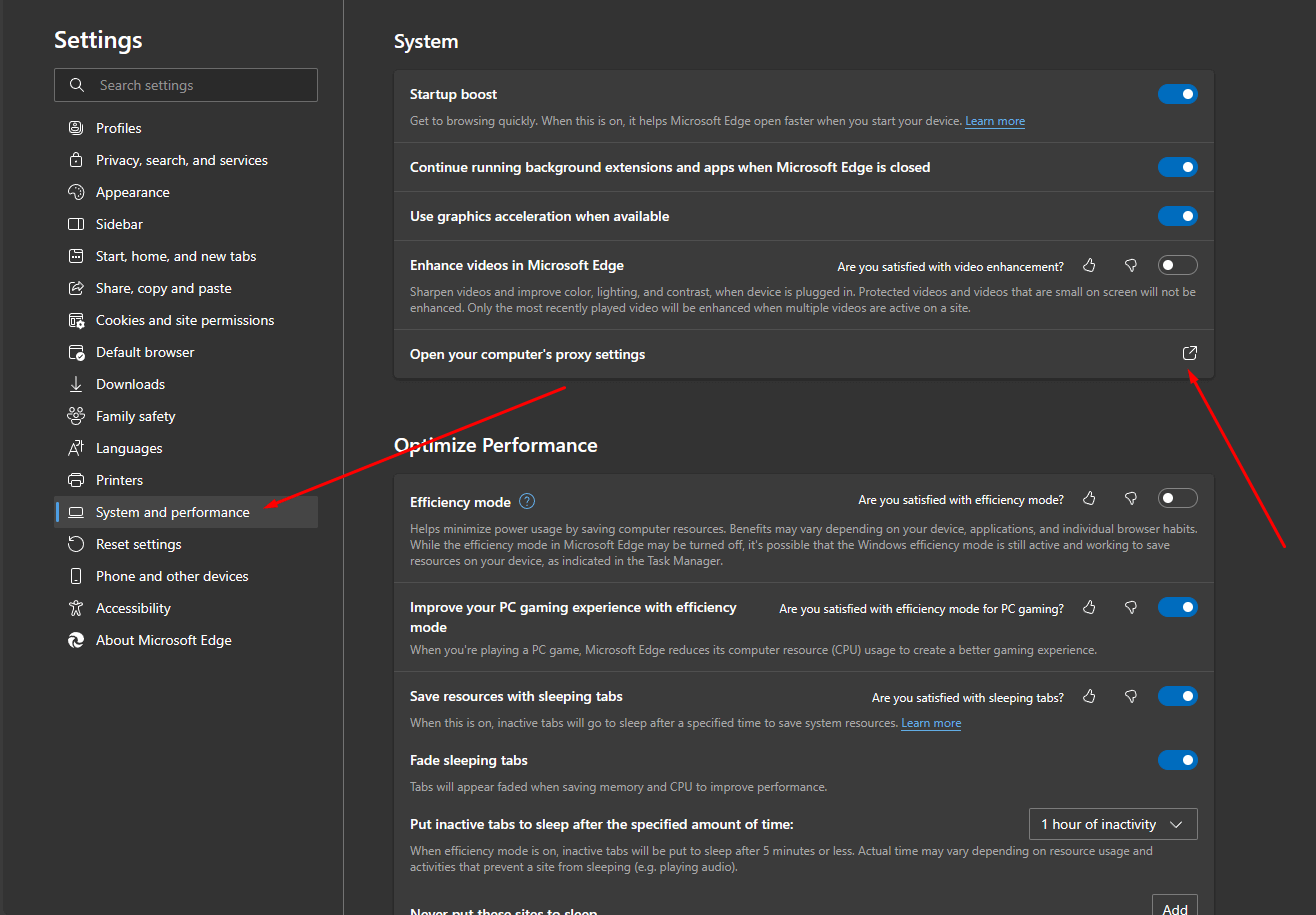Click the Family safety icon
The height and width of the screenshot is (915, 1316).
(x=76, y=416)
